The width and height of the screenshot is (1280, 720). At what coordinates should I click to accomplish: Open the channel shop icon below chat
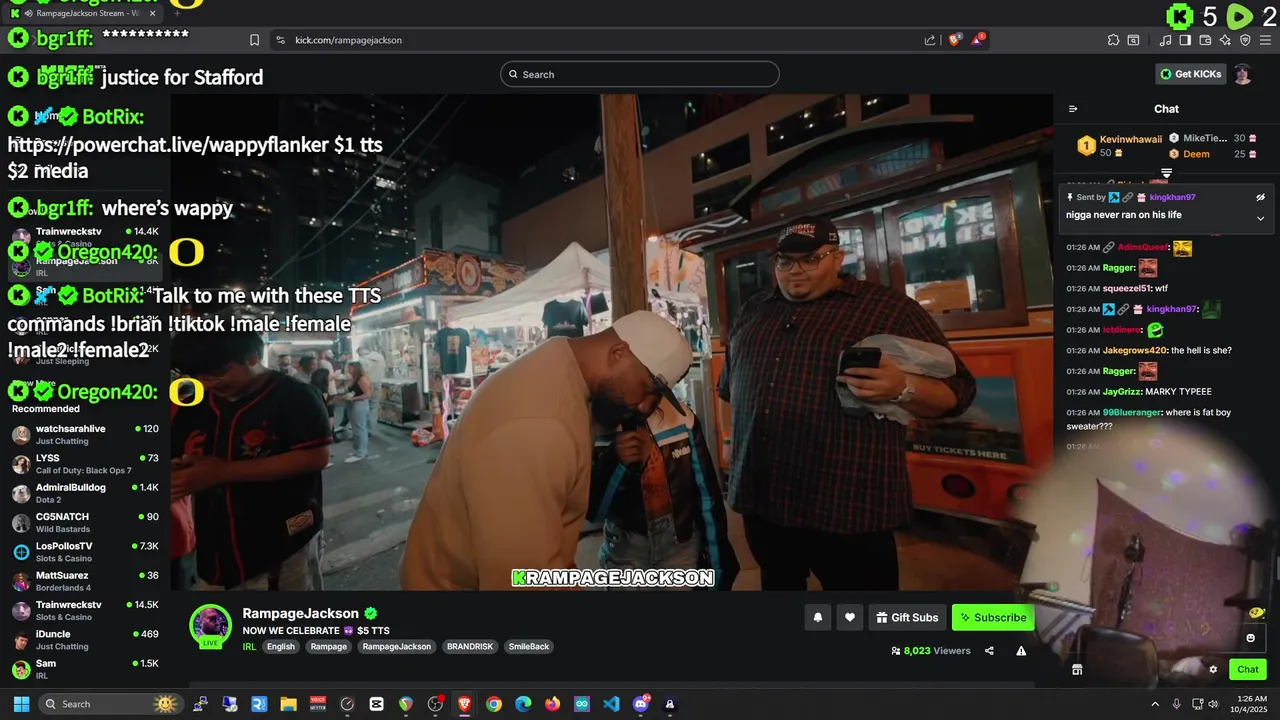click(x=1077, y=670)
